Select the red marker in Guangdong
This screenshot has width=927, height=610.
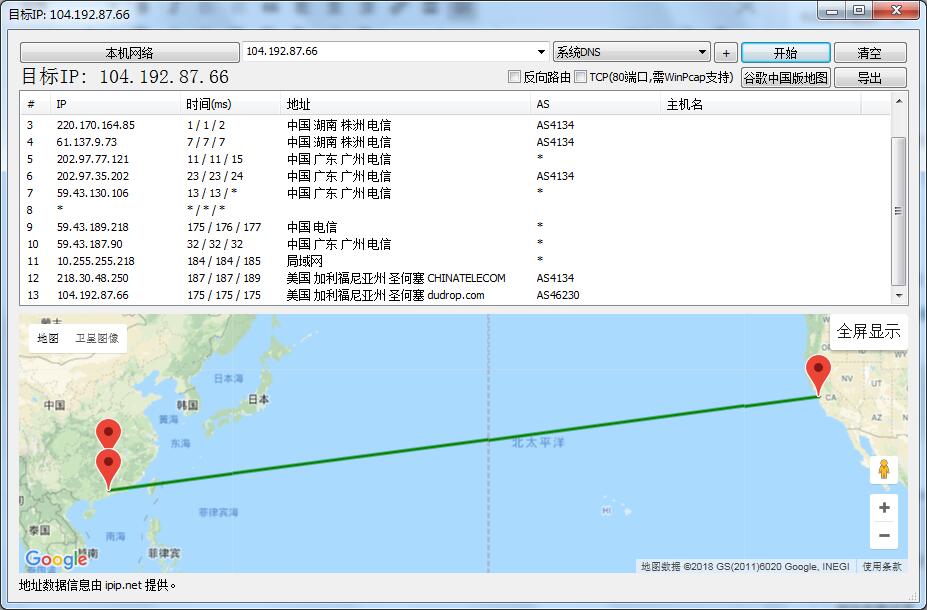108,463
